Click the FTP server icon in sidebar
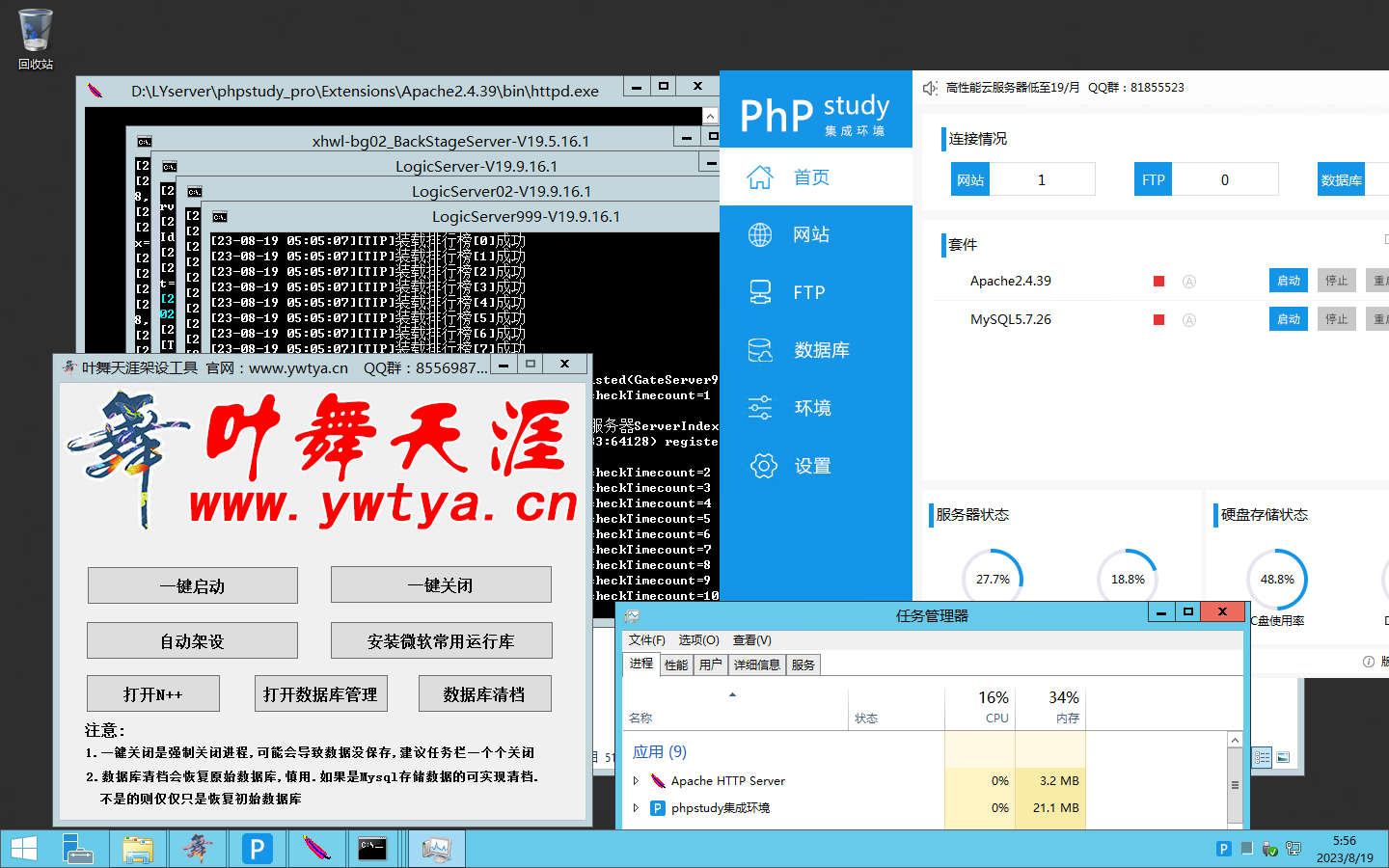Image resolution: width=1389 pixels, height=868 pixels. click(x=760, y=292)
